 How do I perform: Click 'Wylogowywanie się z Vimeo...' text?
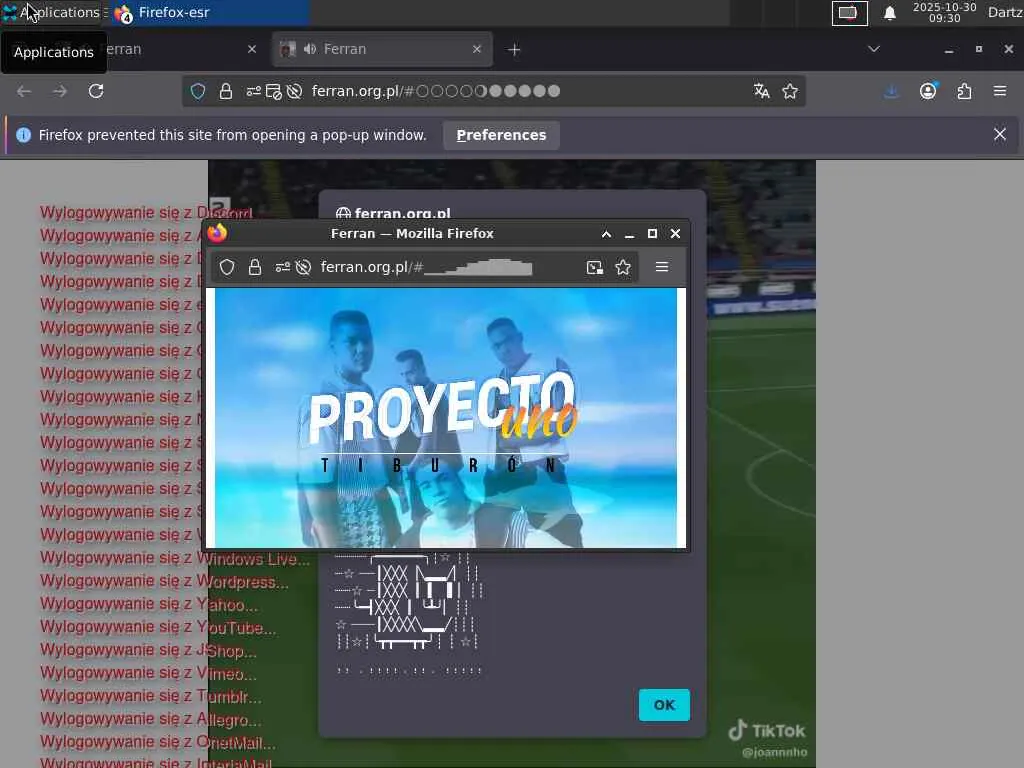[148, 673]
